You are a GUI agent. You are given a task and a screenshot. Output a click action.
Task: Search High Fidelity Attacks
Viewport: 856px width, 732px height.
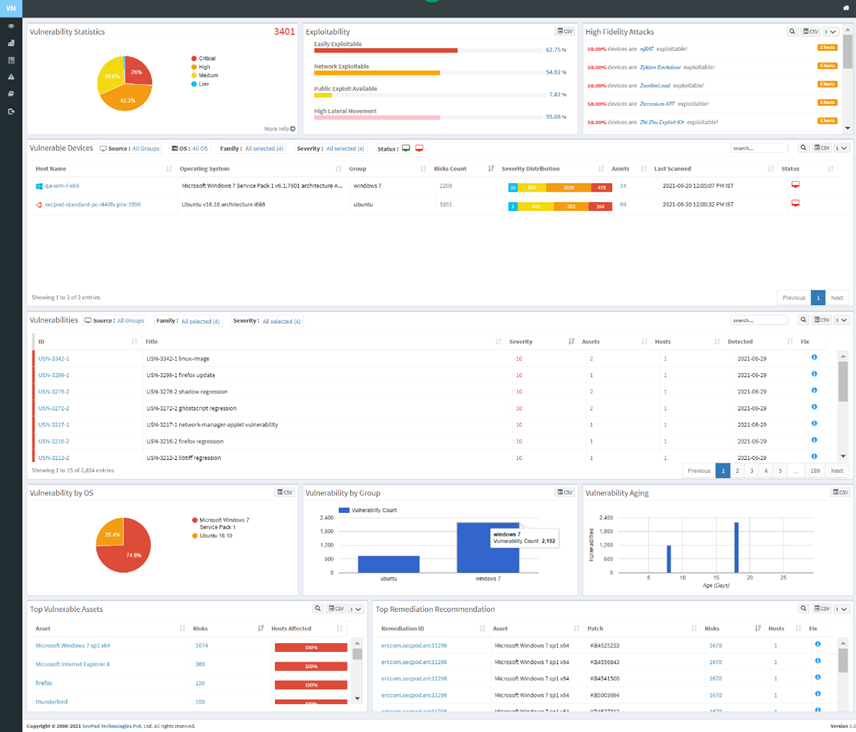pos(792,32)
